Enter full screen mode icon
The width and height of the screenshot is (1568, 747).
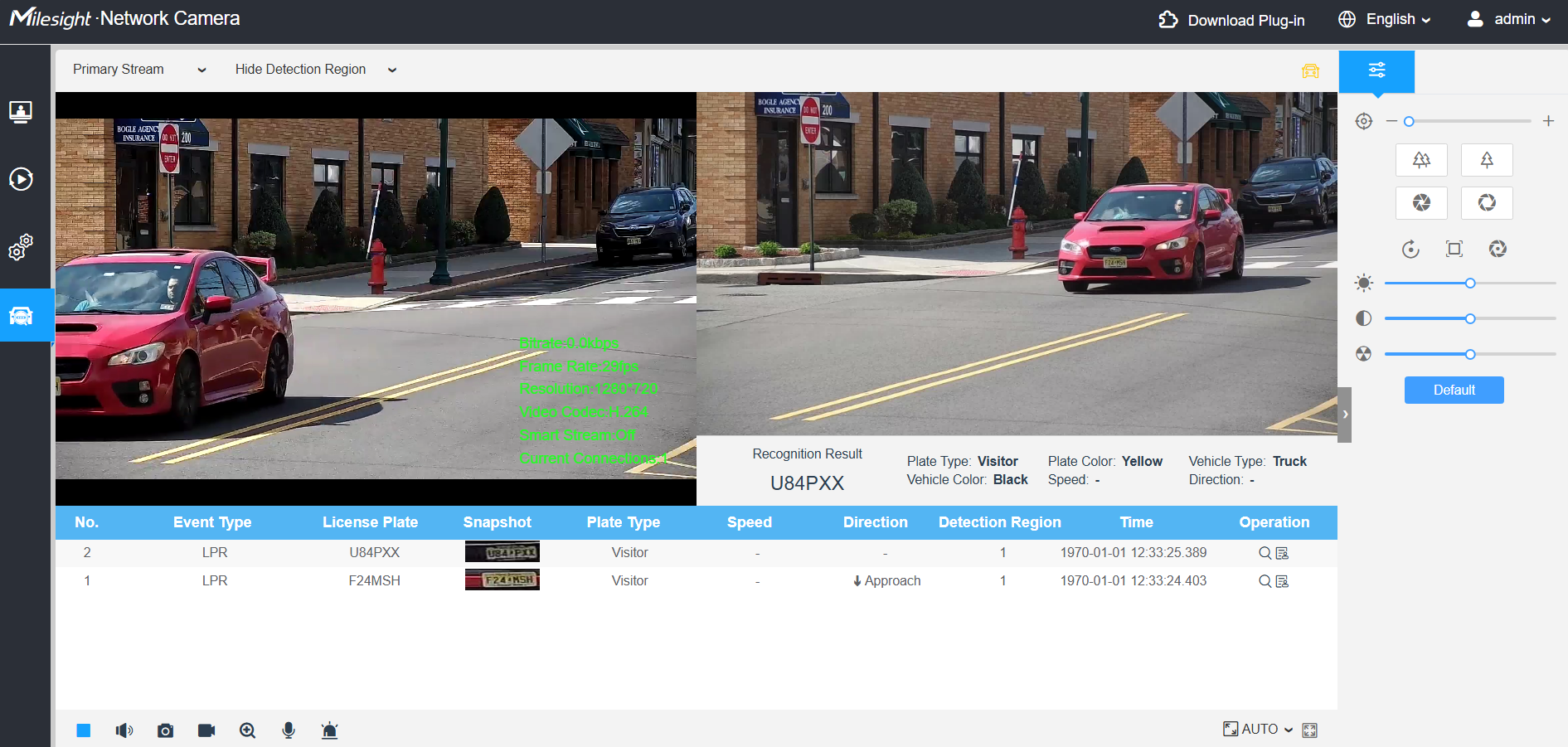coord(1310,730)
